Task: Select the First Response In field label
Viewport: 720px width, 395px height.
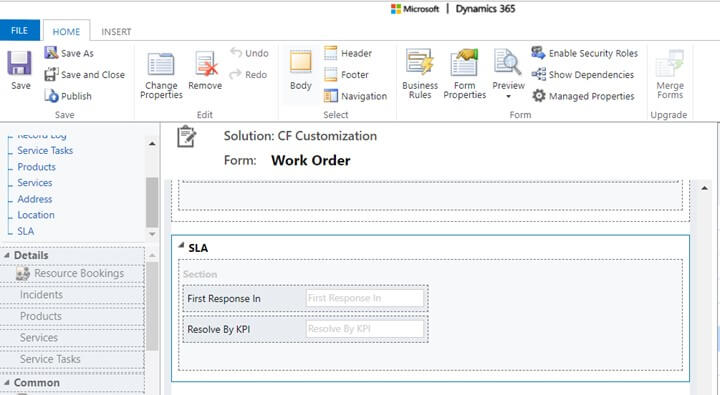Action: click(x=224, y=299)
